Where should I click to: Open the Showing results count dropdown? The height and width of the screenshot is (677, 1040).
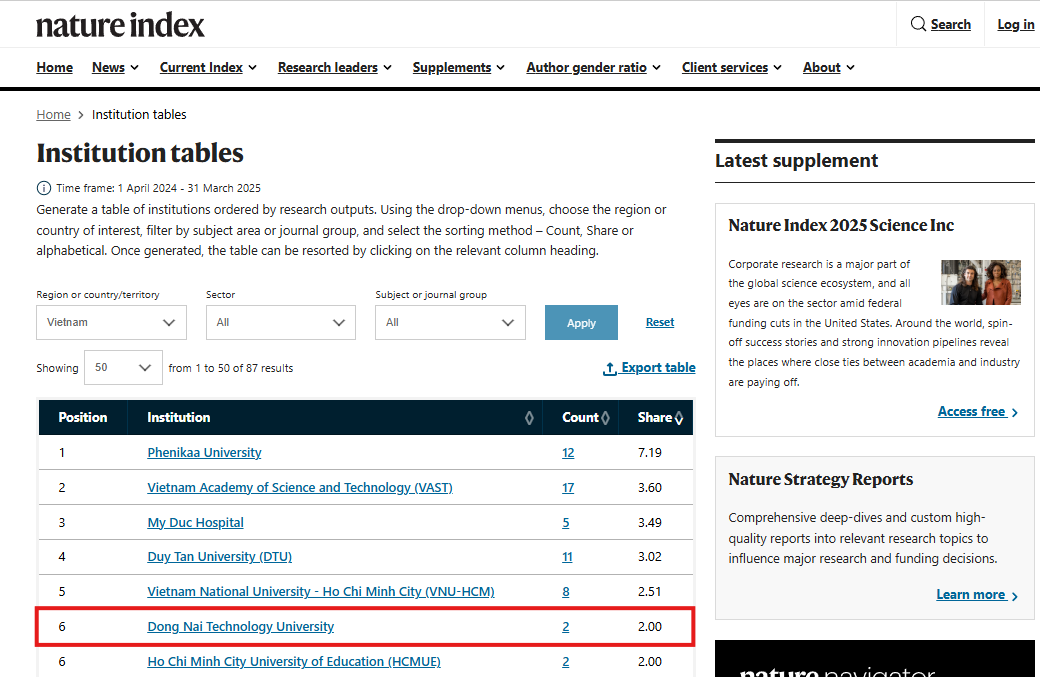[x=123, y=367]
